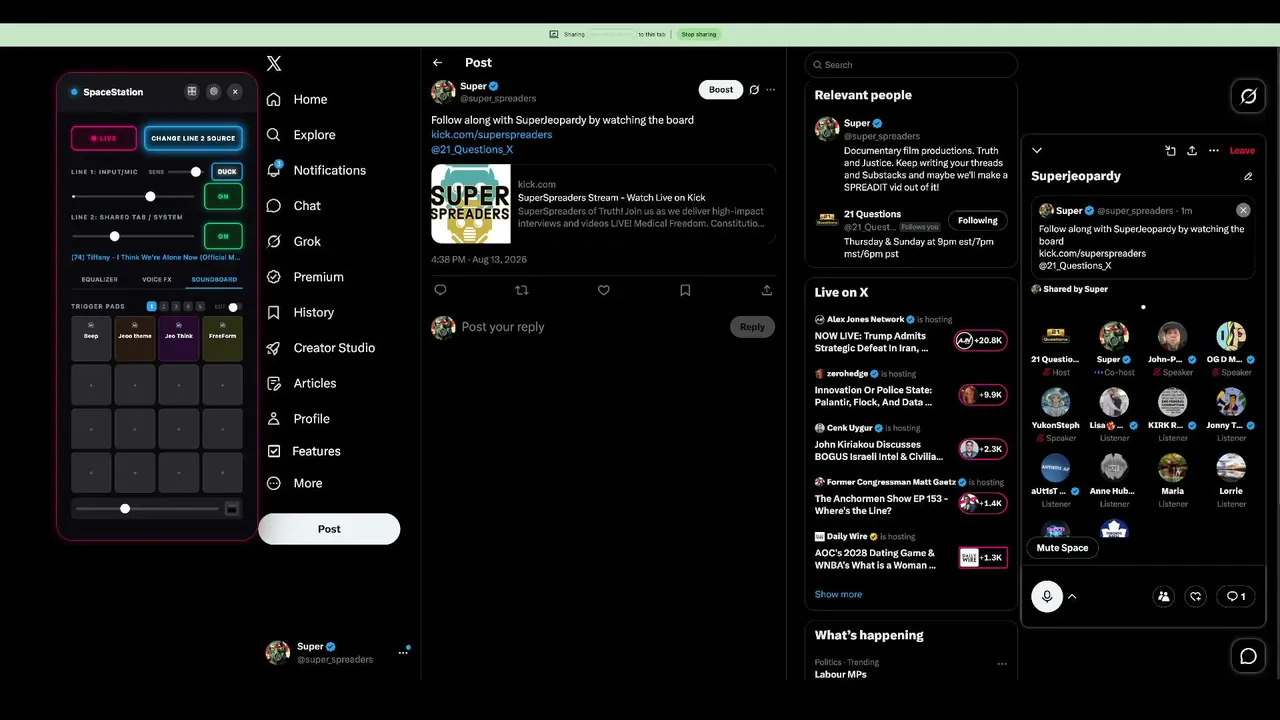Open the SpaceStation grid layout icon
Image resolution: width=1280 pixels, height=720 pixels.
coord(192,91)
